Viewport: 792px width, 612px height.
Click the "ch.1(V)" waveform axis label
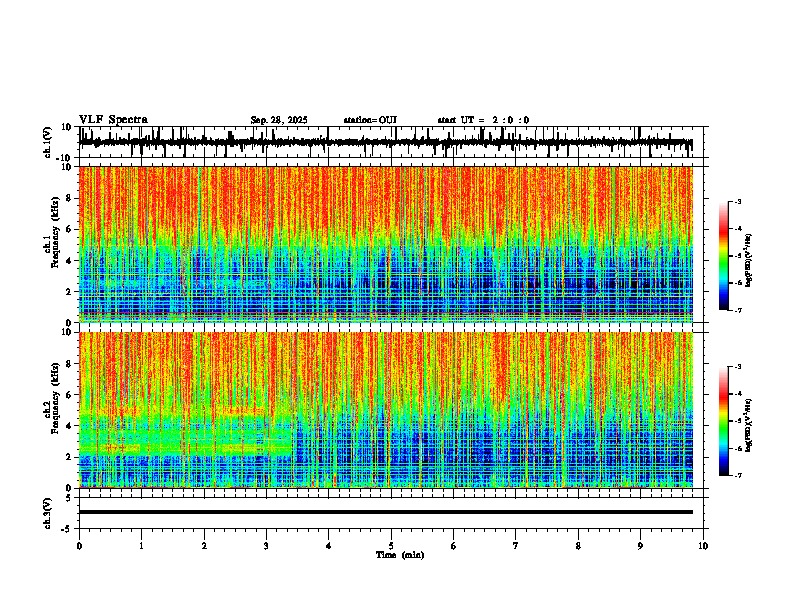click(48, 142)
